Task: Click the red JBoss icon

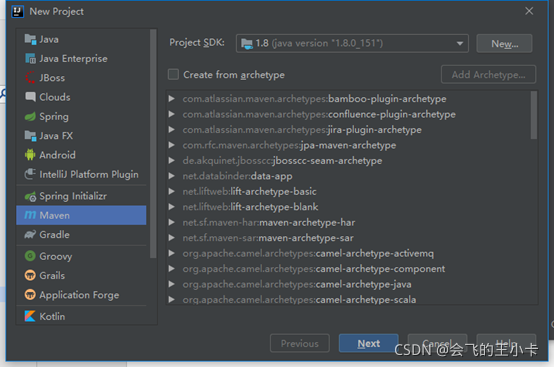Action: [x=30, y=78]
